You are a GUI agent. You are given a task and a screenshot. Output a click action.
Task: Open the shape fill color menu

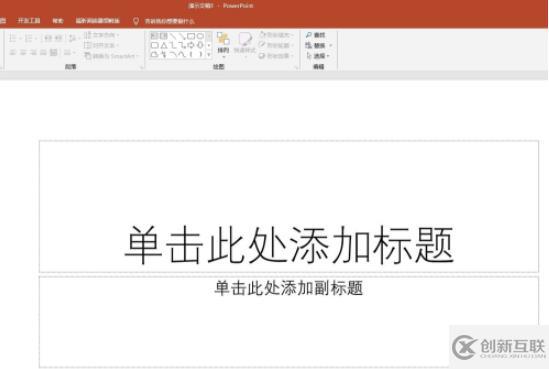pos(276,35)
